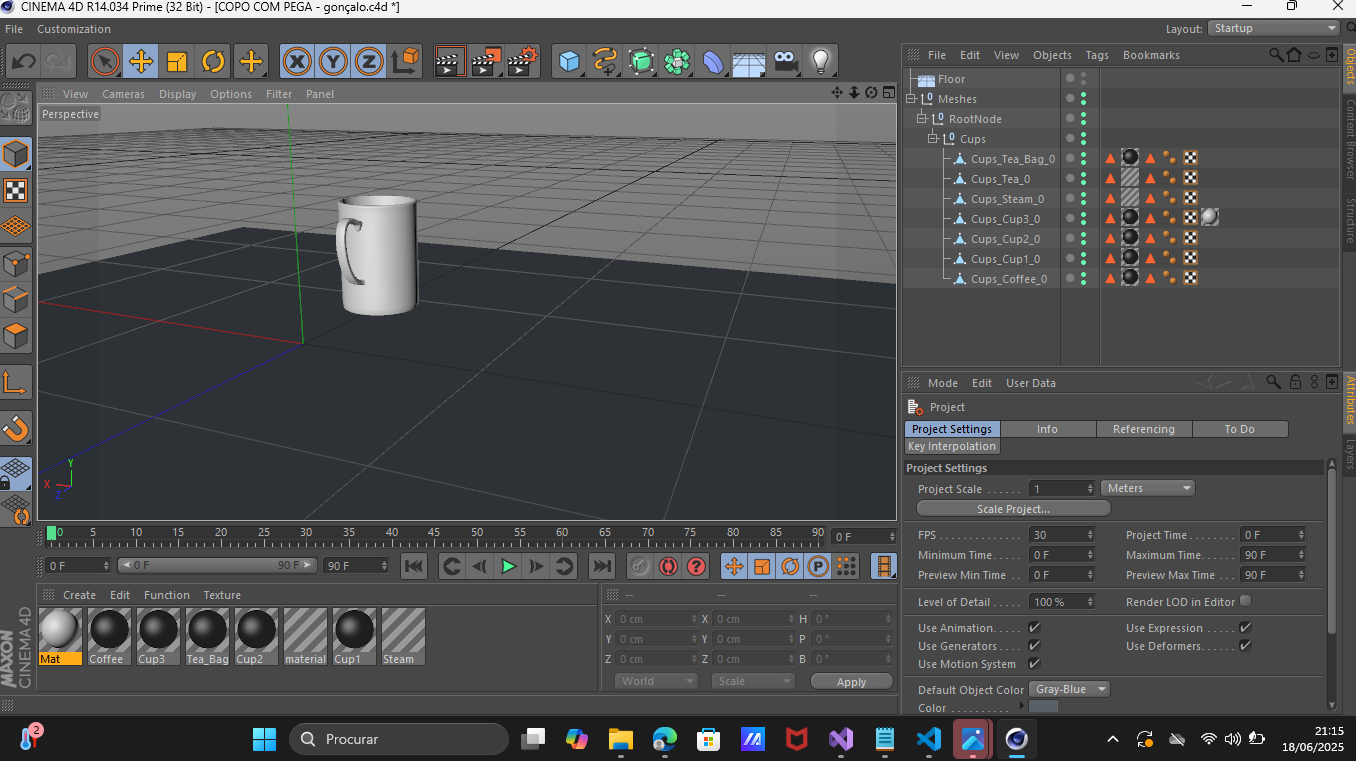Switch to the Key Interpolation tab
Image resolution: width=1356 pixels, height=761 pixels.
952,446
